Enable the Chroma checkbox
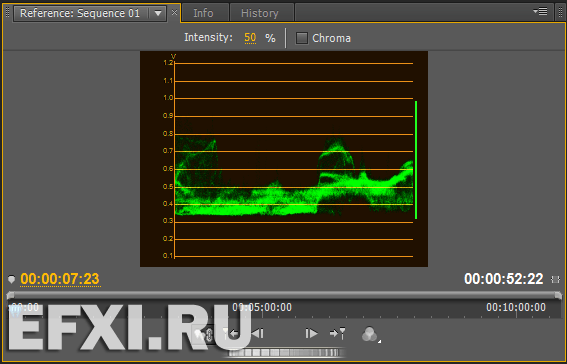The width and height of the screenshot is (567, 364). (x=302, y=38)
